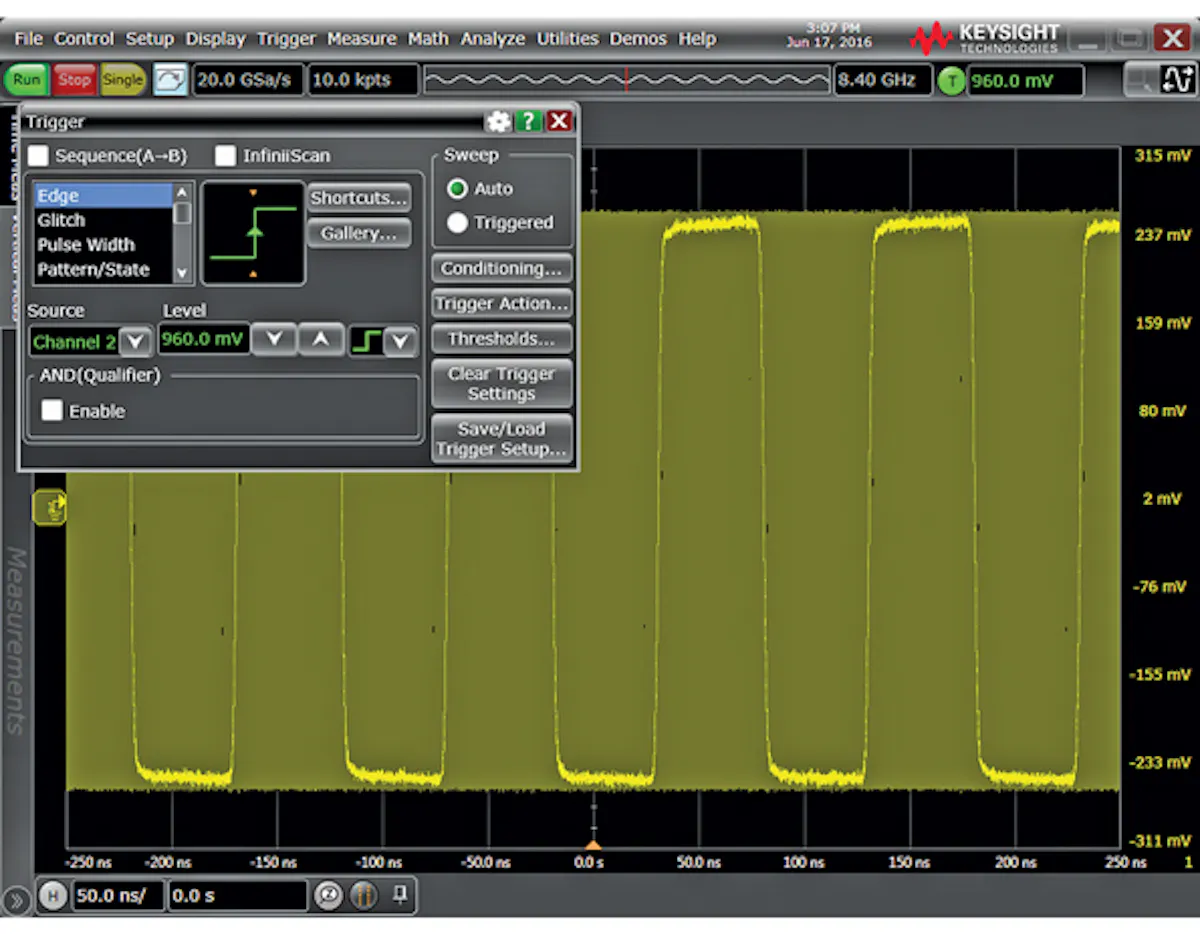Image resolution: width=1200 pixels, height=934 pixels.
Task: Click the Level 960.0 mV field in dialog
Action: (x=204, y=339)
